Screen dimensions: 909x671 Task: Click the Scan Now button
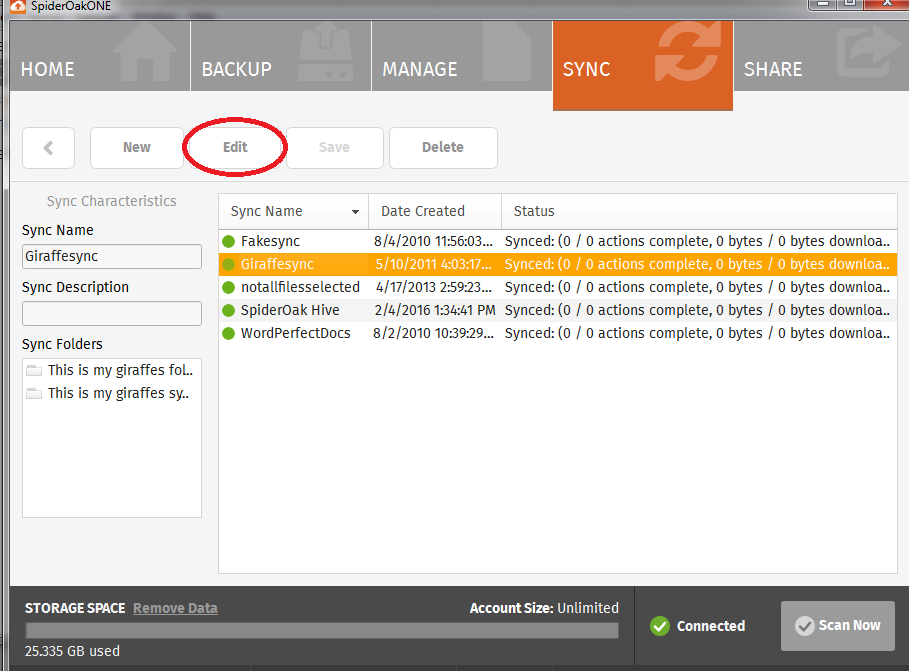(x=838, y=626)
